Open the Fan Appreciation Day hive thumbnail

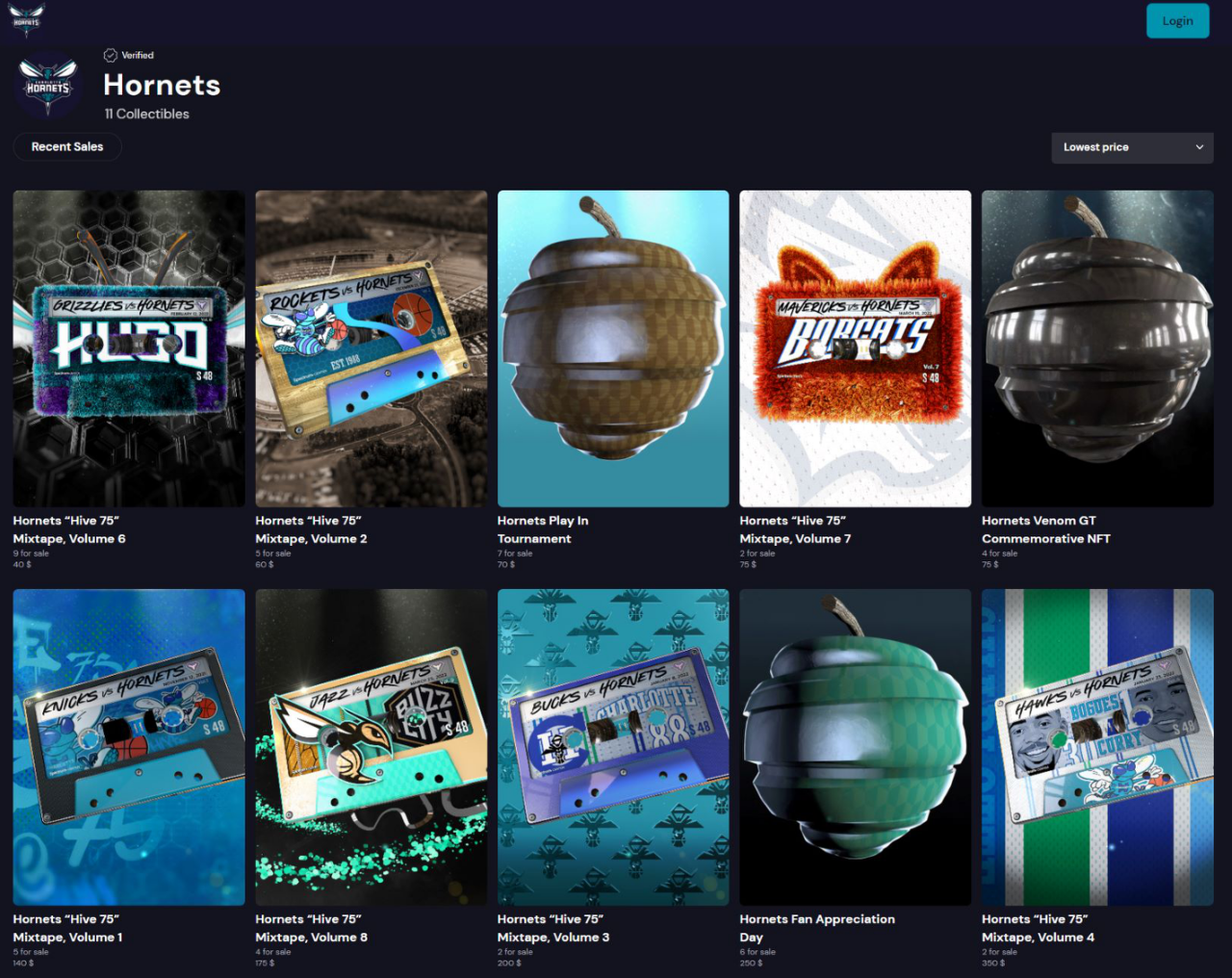click(x=856, y=747)
